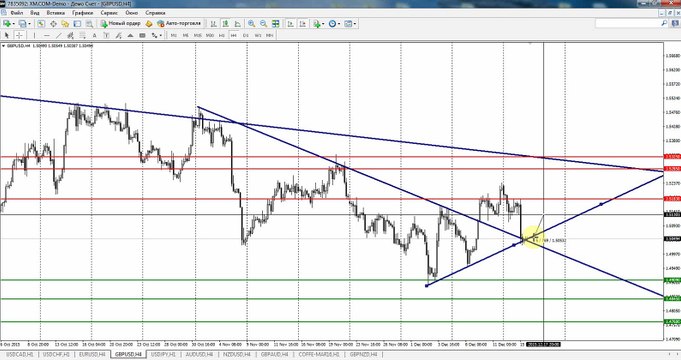Select the Vertical Line tool

click(x=34, y=35)
